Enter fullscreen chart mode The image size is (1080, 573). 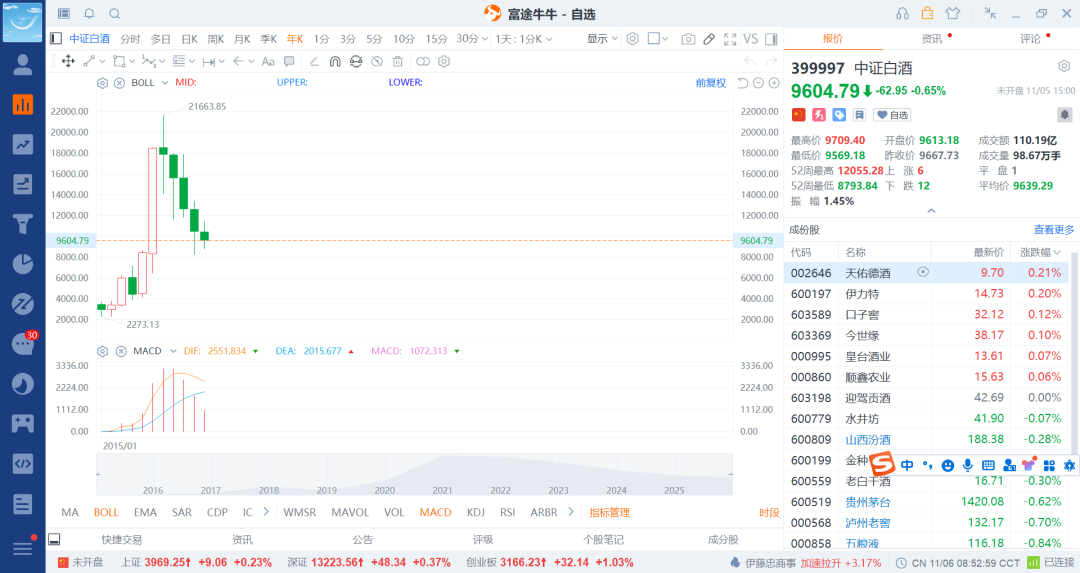pyautogui.click(x=730, y=39)
